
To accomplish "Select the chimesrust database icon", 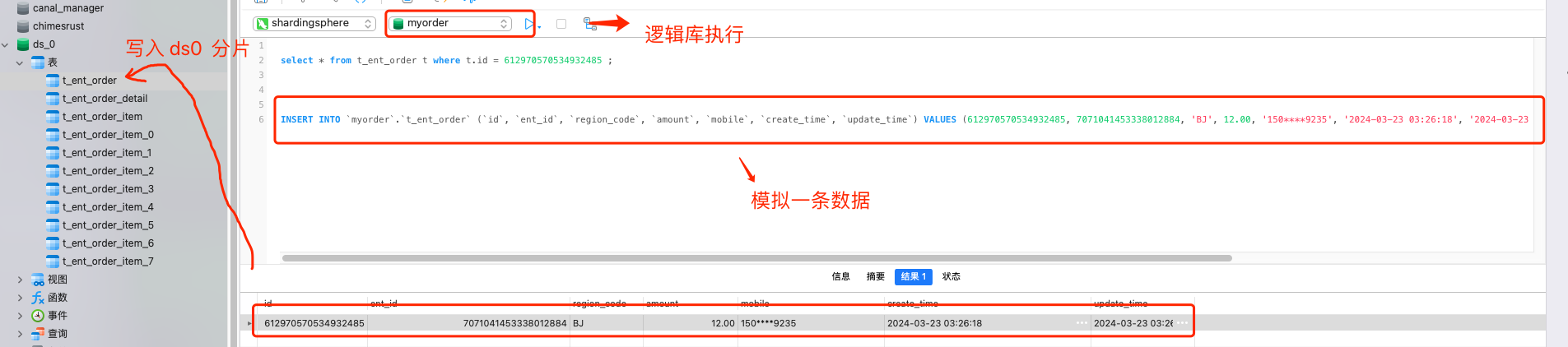I will tap(23, 26).
